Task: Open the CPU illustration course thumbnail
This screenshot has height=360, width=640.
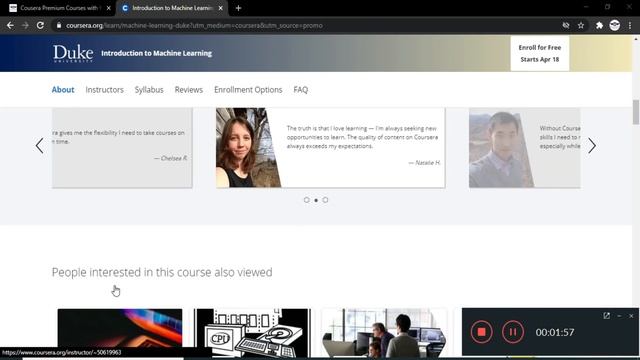Action: click(x=252, y=333)
